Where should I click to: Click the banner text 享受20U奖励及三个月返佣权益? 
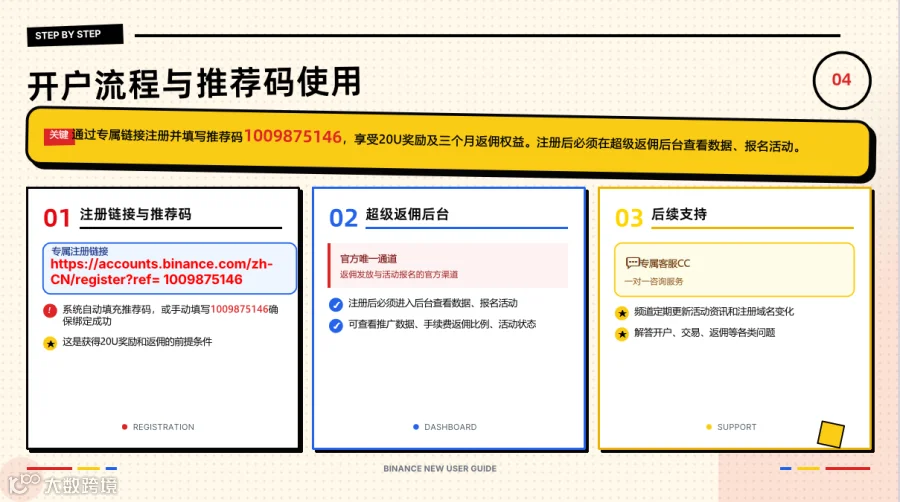(x=439, y=141)
